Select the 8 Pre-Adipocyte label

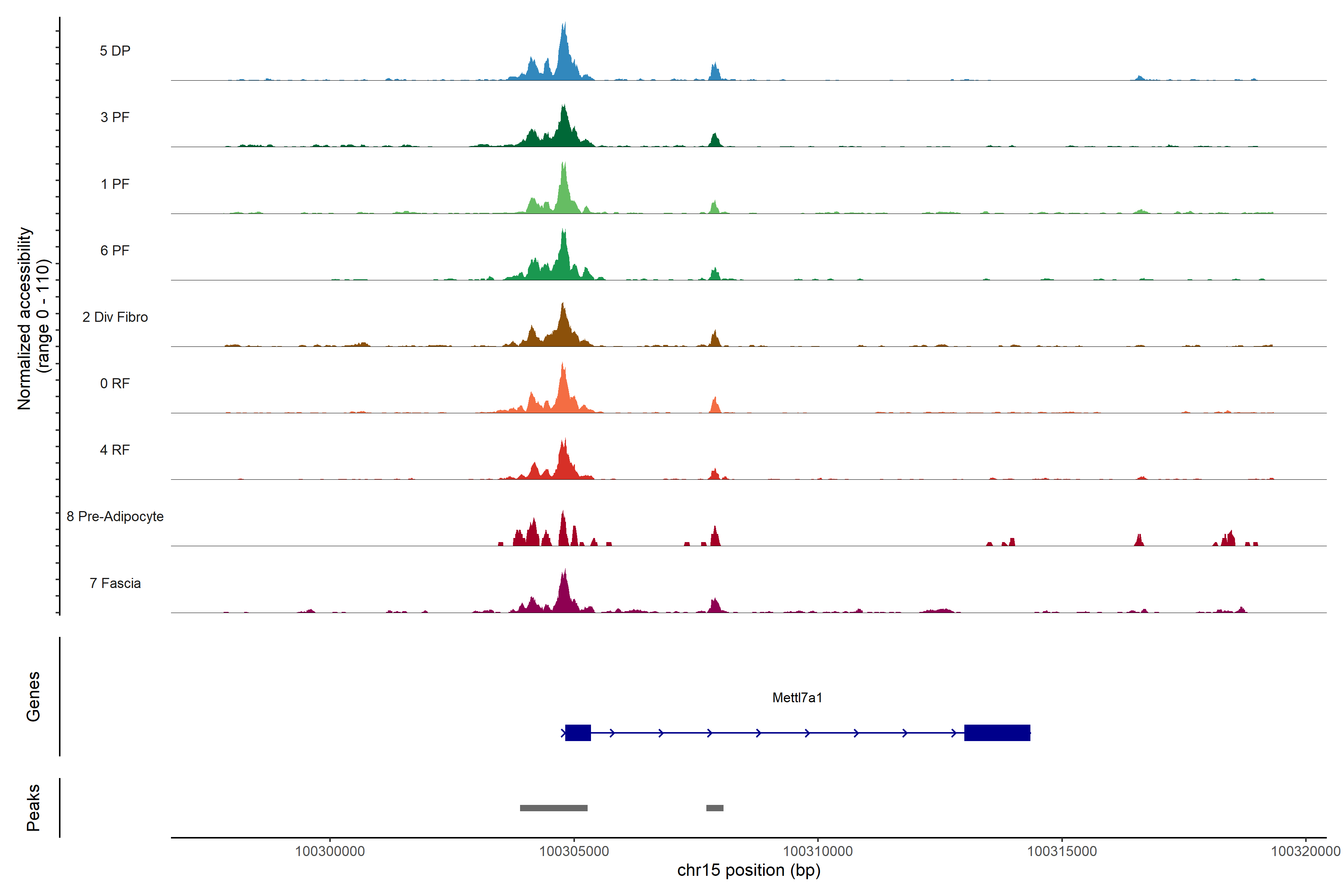[115, 517]
